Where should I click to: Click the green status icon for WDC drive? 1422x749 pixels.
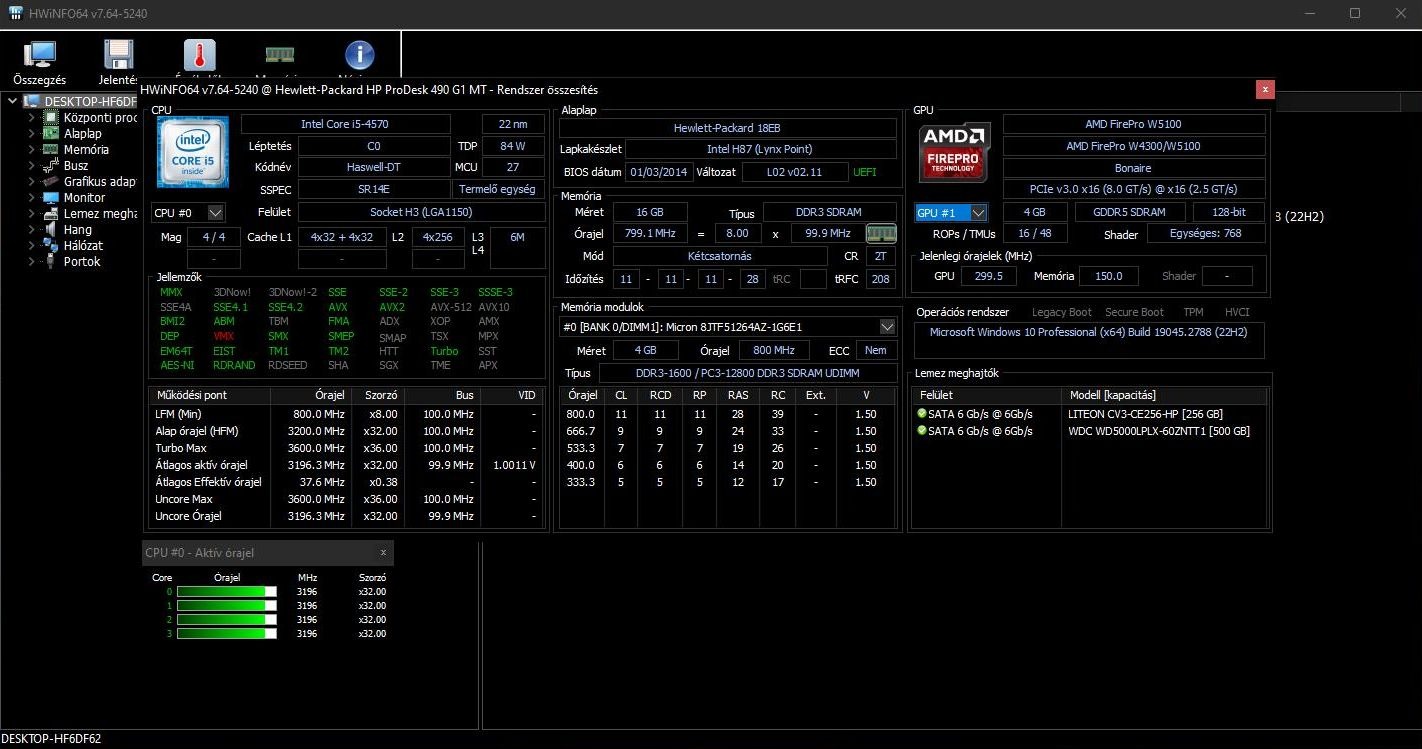coord(922,431)
